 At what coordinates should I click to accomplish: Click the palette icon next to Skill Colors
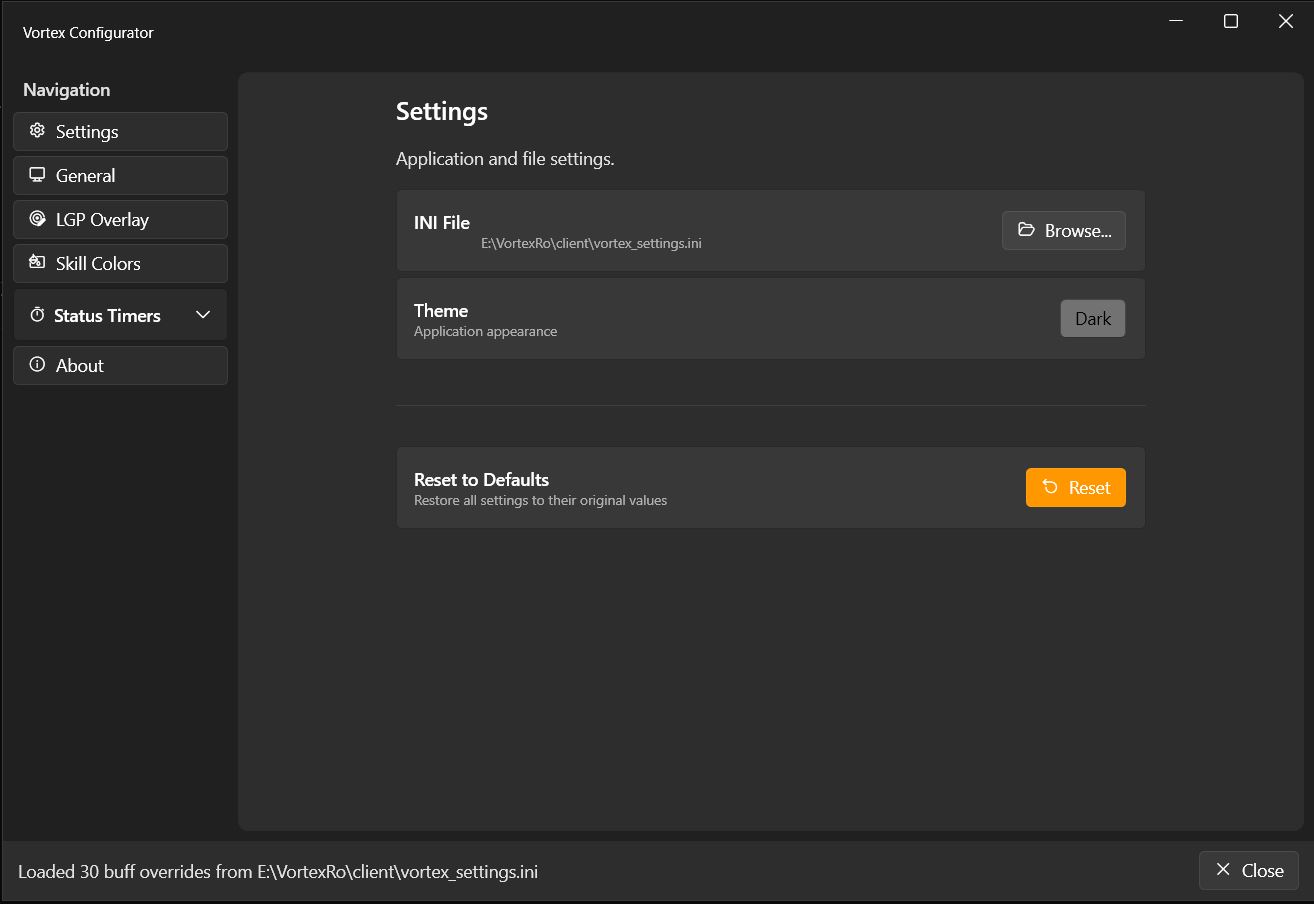tap(37, 263)
